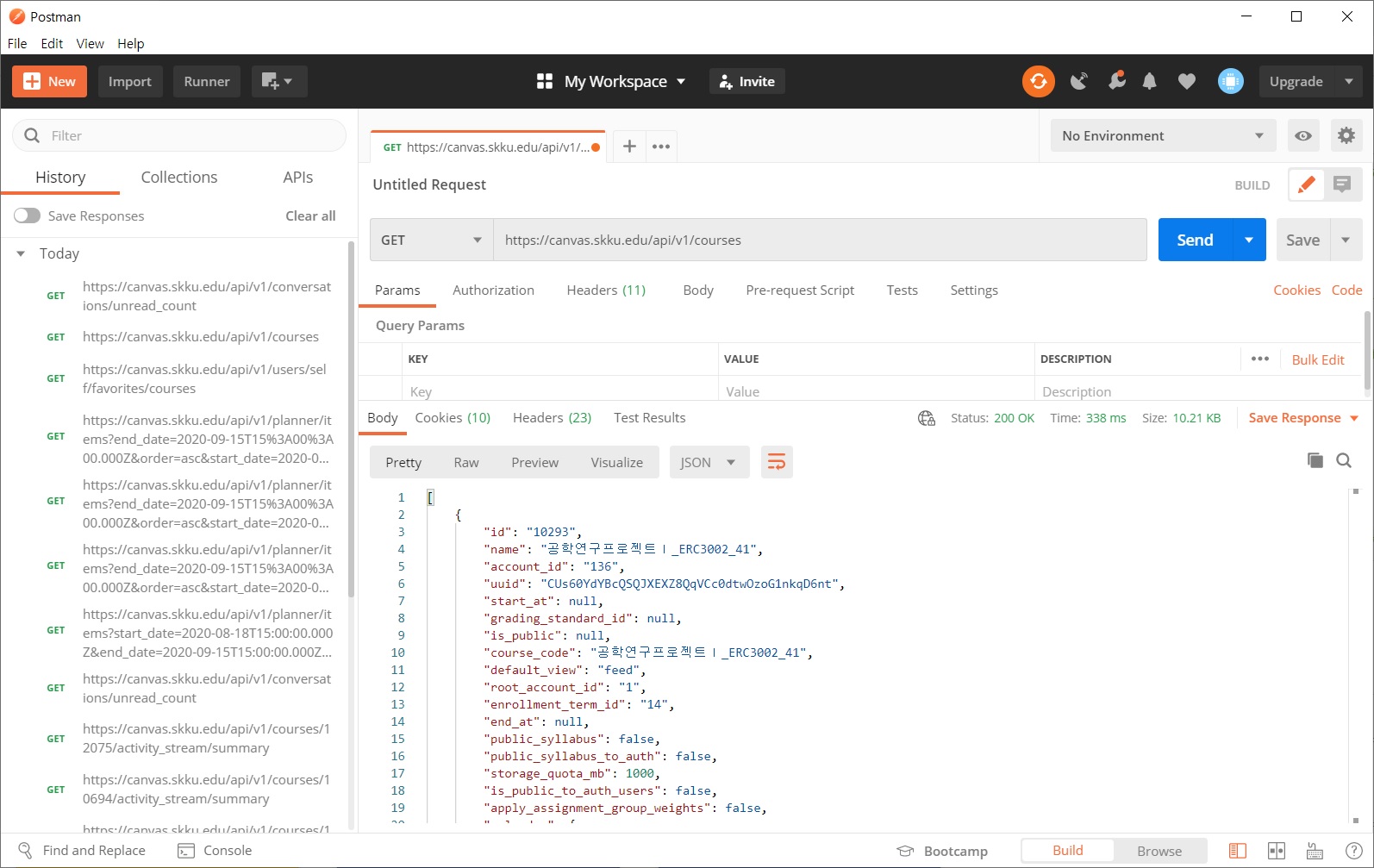
Task: Open the notifications bell
Action: coord(1150,81)
